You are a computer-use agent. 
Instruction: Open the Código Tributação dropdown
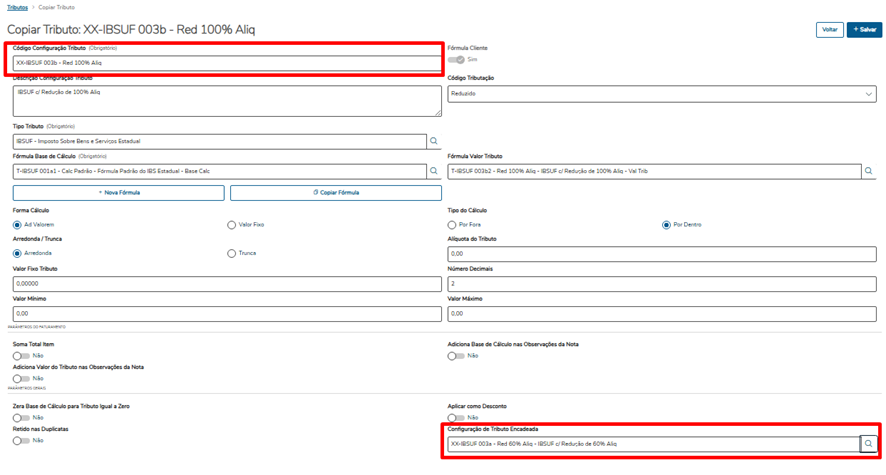click(x=662, y=94)
